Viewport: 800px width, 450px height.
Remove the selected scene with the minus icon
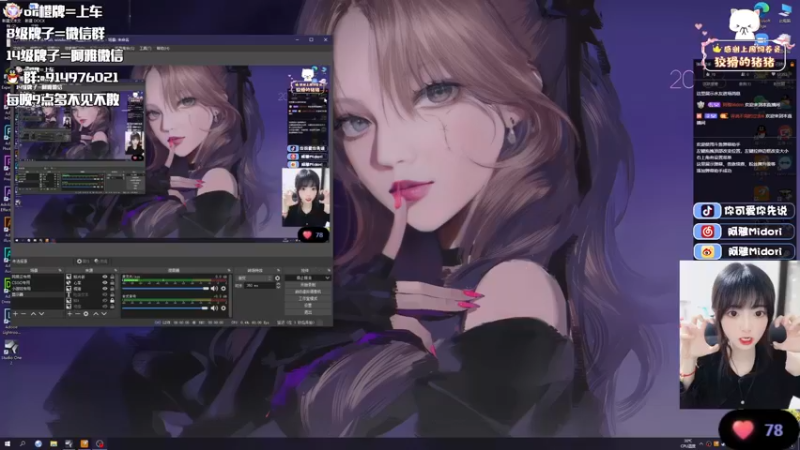pos(23,314)
